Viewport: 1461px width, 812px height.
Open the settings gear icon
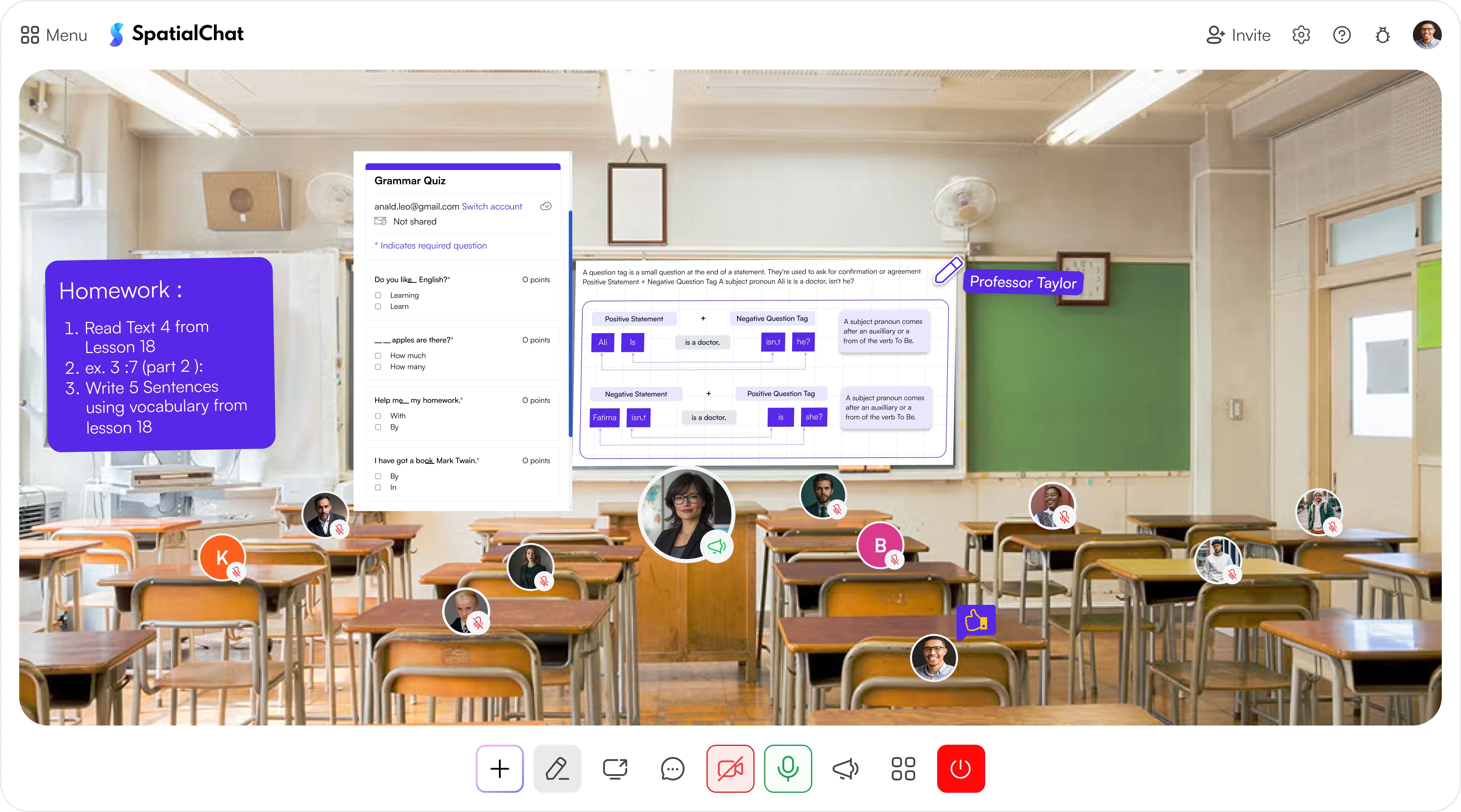click(1301, 35)
